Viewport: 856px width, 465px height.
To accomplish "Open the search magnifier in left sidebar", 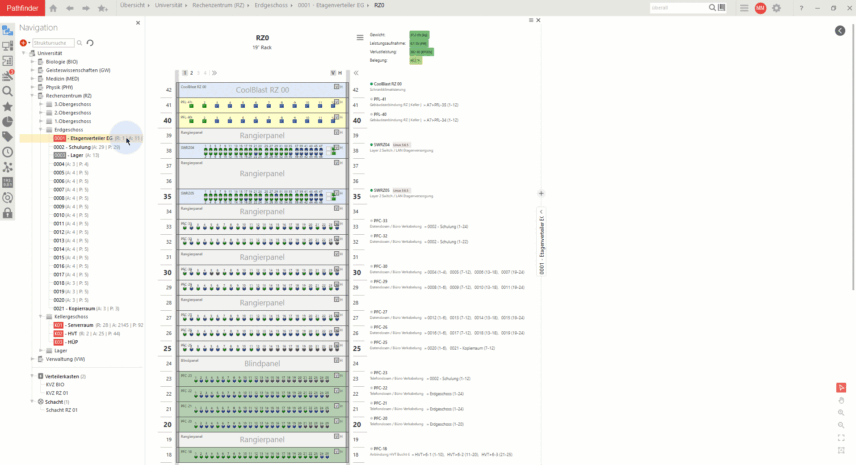I will click(x=8, y=91).
